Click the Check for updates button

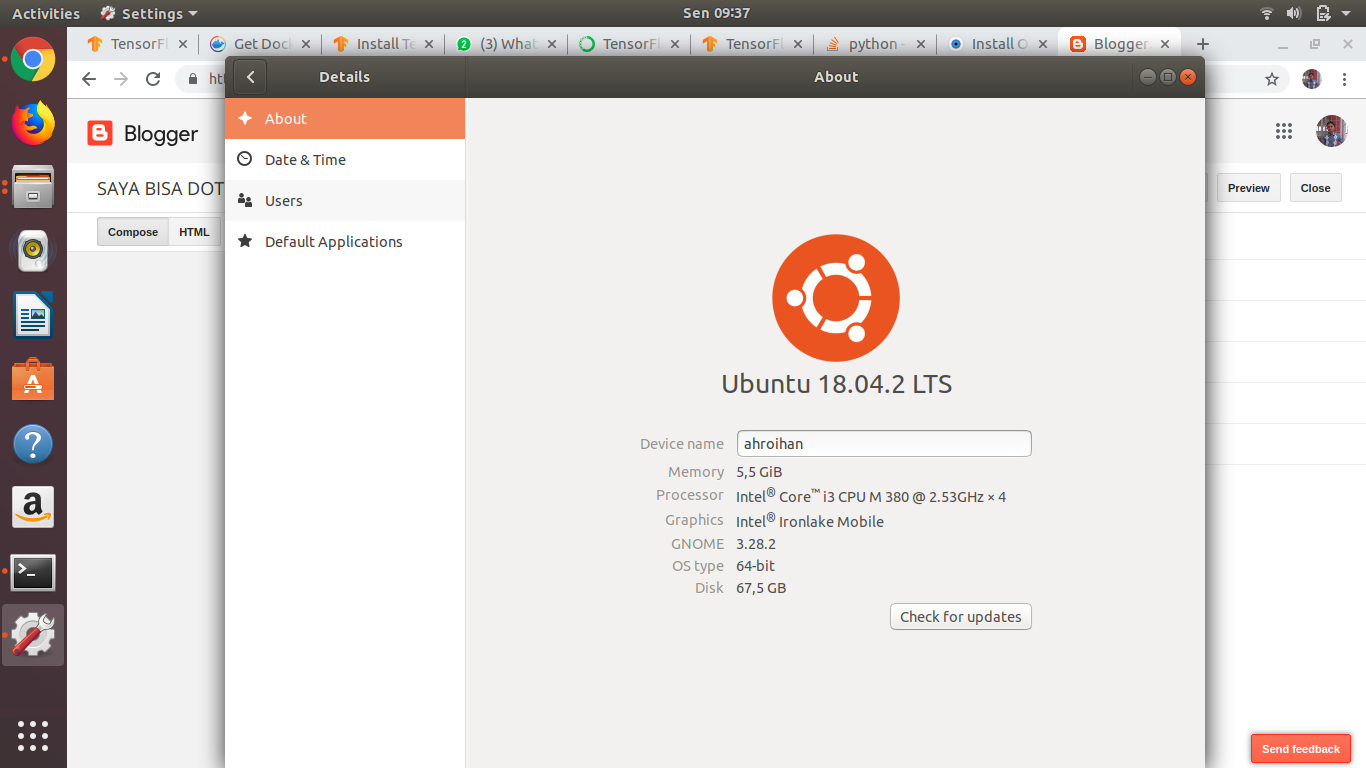pos(960,616)
